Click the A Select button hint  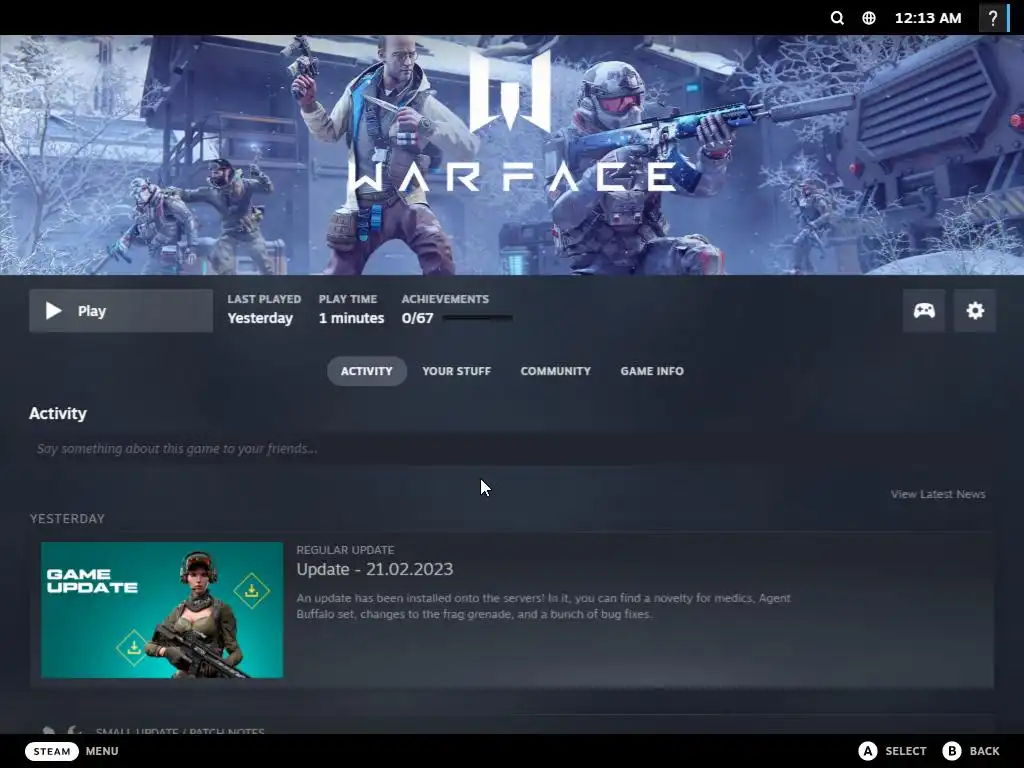point(892,751)
